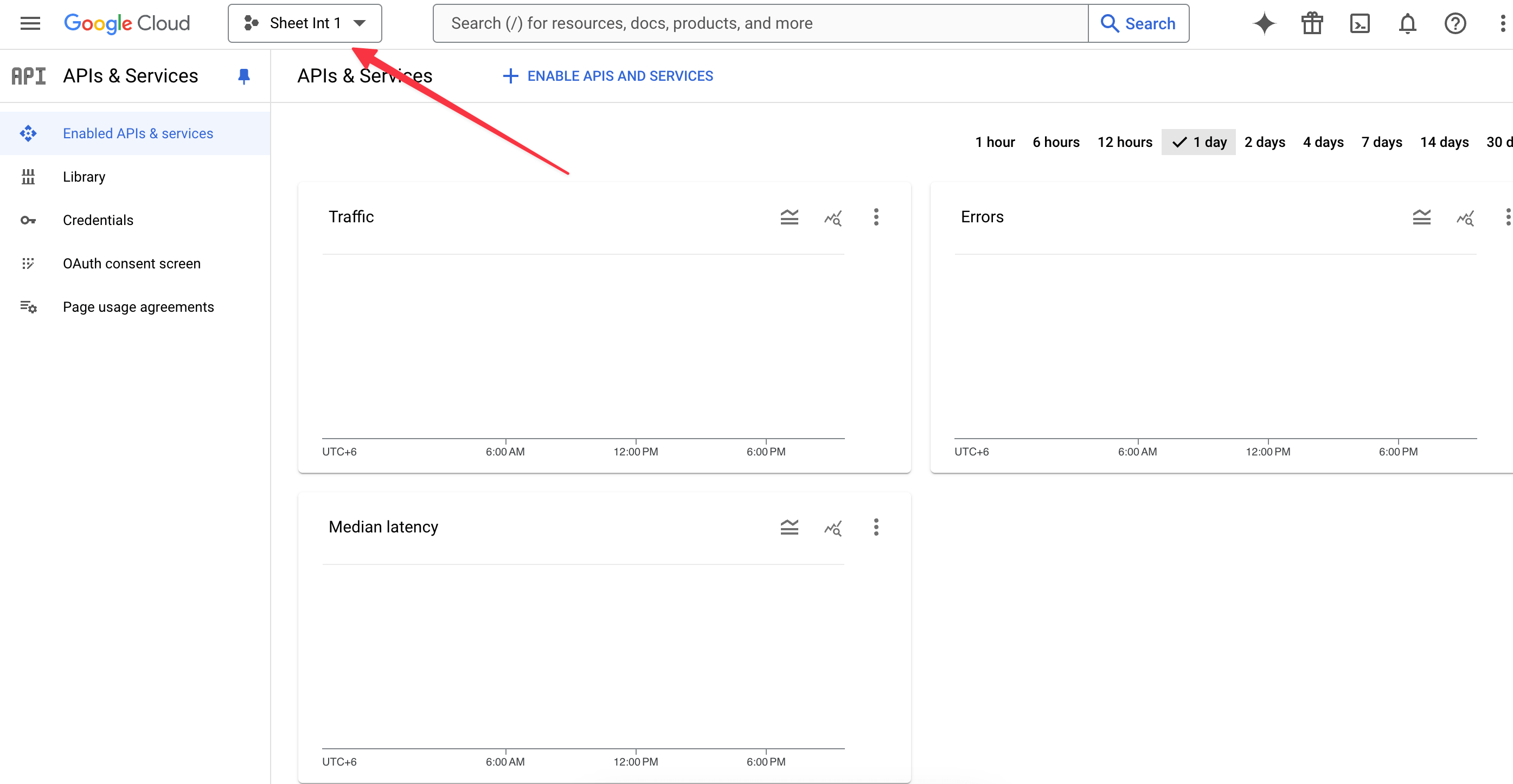Activate Cloud Shell terminal icon
Screen dimensions: 1513x784
click(1360, 23)
